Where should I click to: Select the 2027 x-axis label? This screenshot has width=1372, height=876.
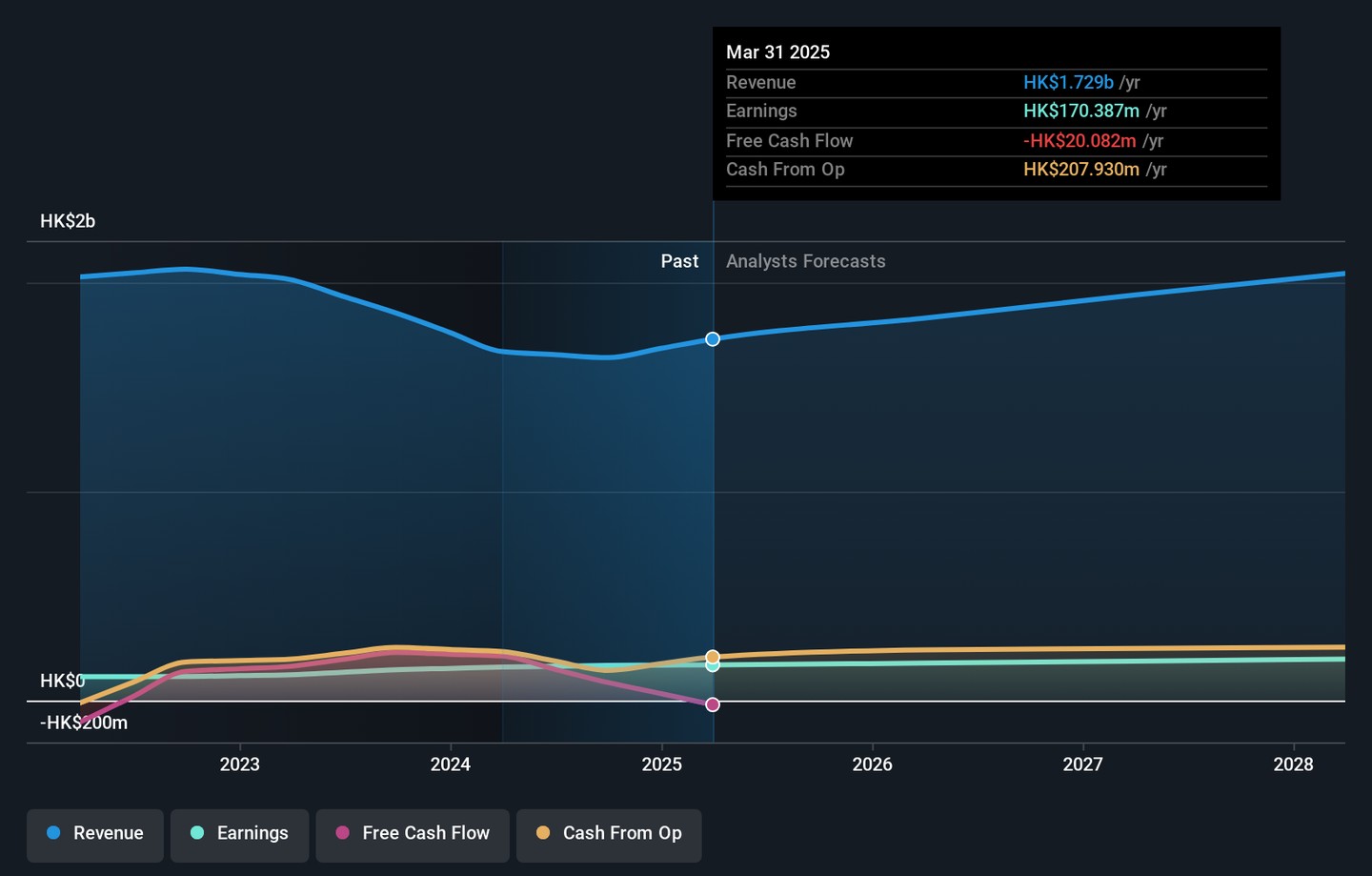[x=1082, y=764]
